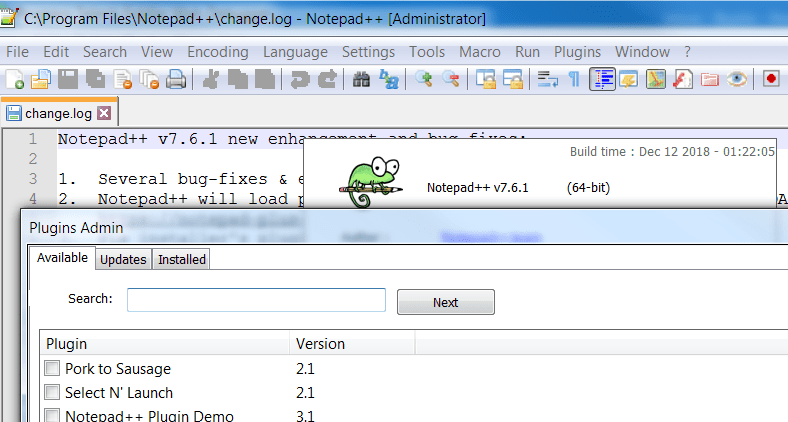The width and height of the screenshot is (788, 422).
Task: Select the change.log document tab
Action: point(58,113)
